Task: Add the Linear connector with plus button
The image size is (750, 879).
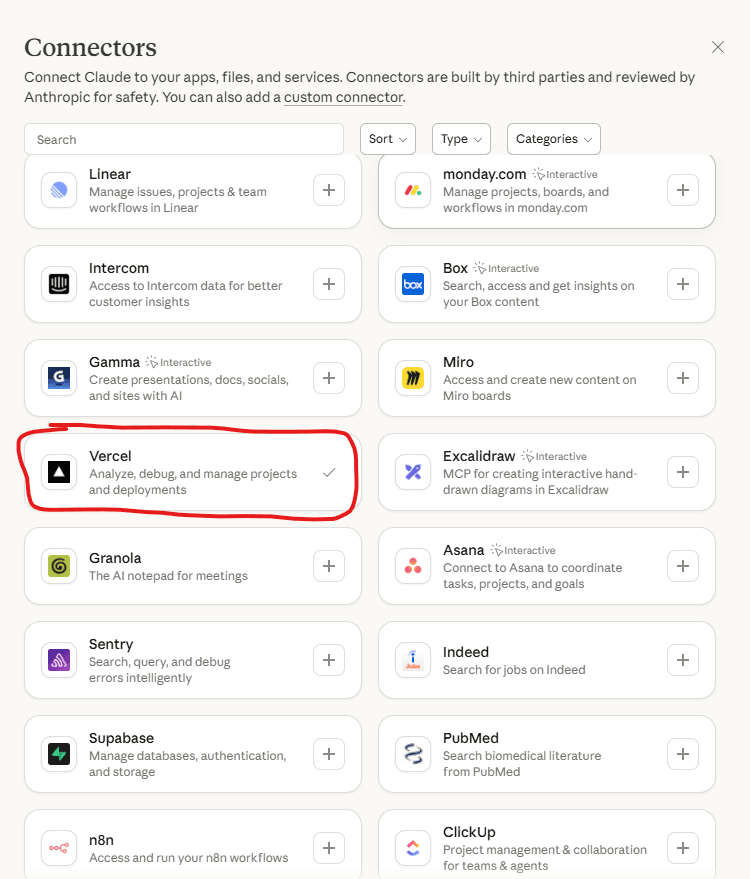Action: [329, 190]
